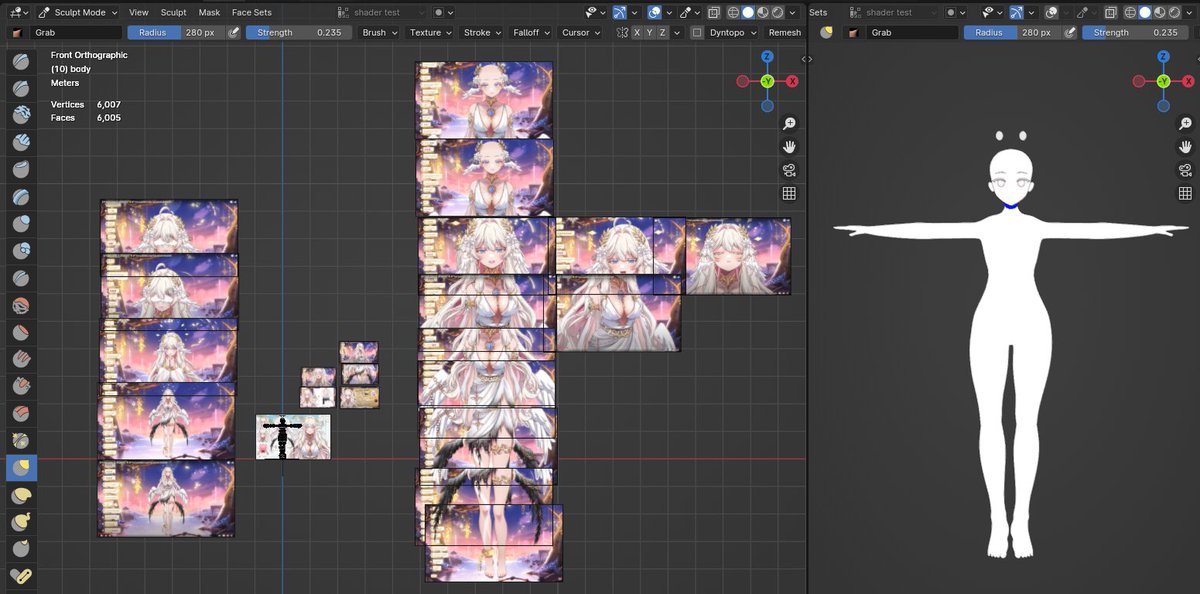Toggle radius pressure sensitivity icon in left header

[234, 33]
